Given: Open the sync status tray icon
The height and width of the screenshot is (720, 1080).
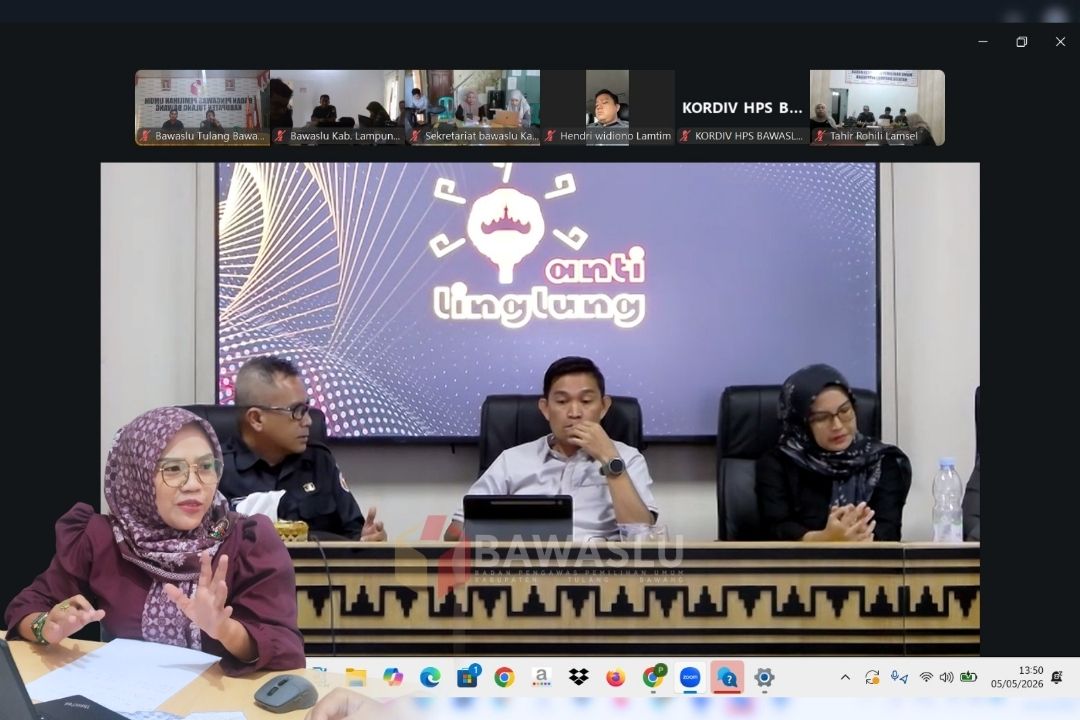Looking at the screenshot, I should click(x=872, y=678).
